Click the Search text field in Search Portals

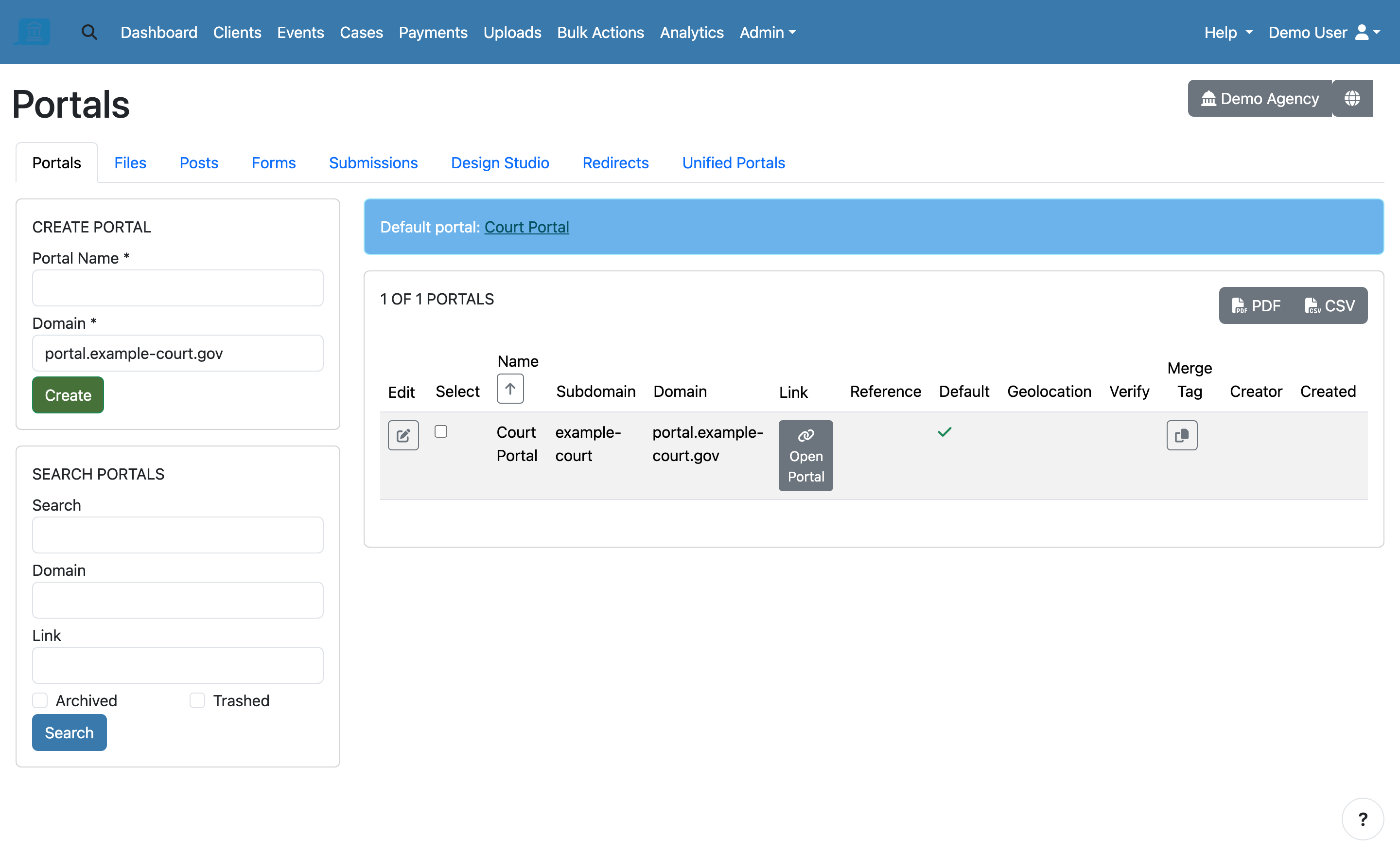tap(178, 535)
